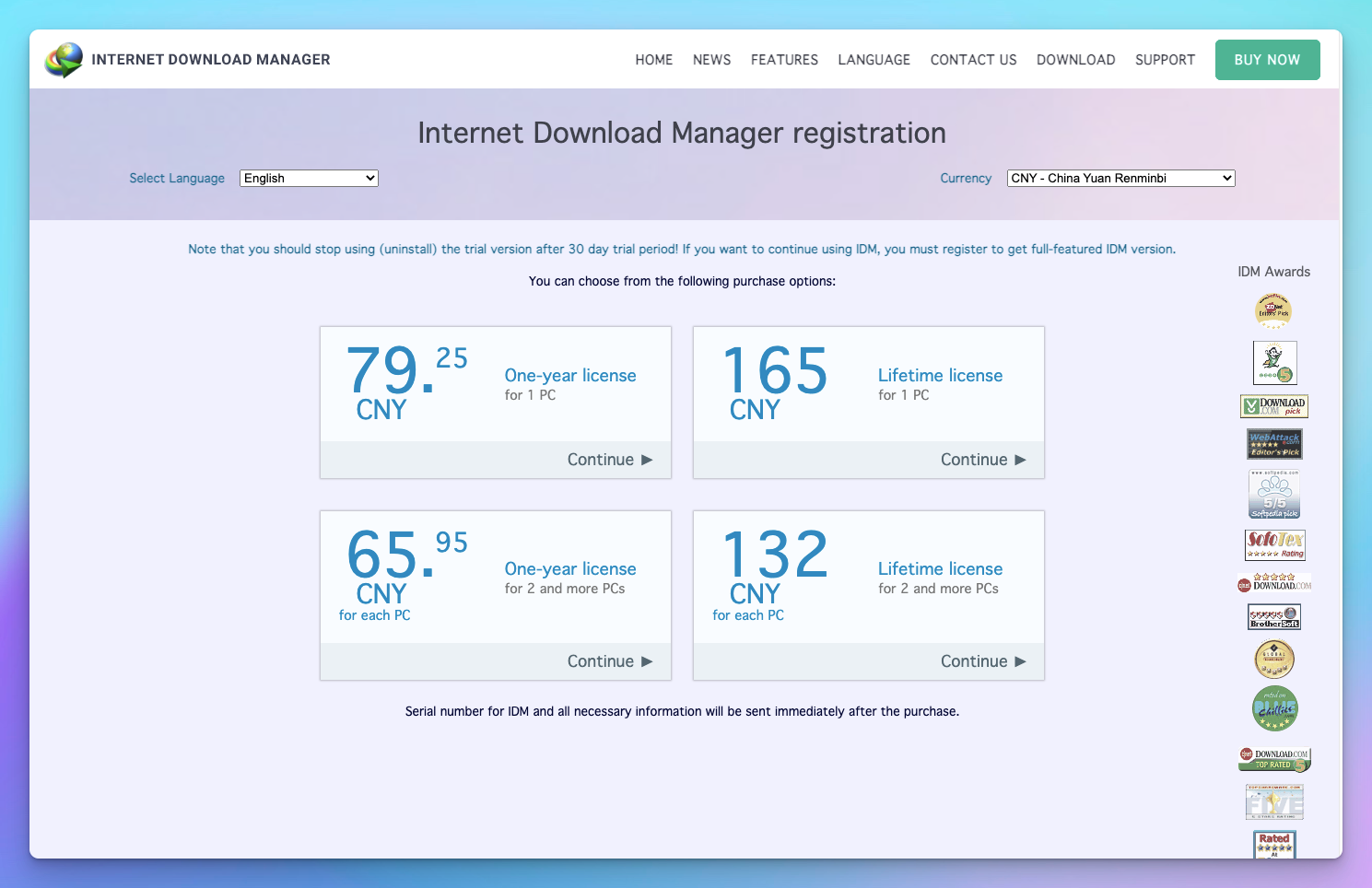The image size is (1372, 888).
Task: Open the green Blue Chillies rating badge
Action: click(1274, 709)
